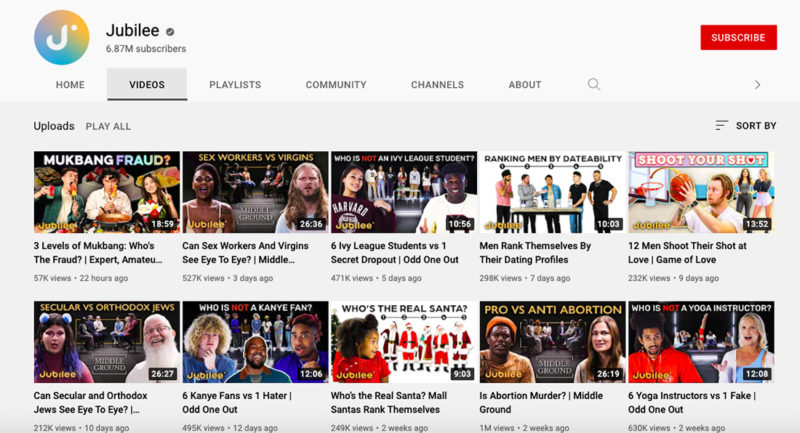
Task: Switch to the About tab
Action: pyautogui.click(x=524, y=85)
